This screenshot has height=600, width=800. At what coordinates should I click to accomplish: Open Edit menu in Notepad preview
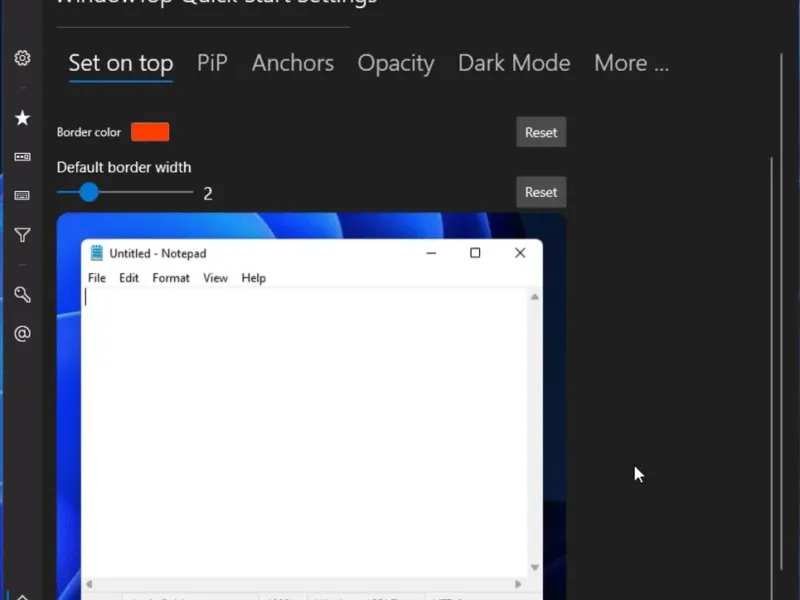tap(129, 278)
